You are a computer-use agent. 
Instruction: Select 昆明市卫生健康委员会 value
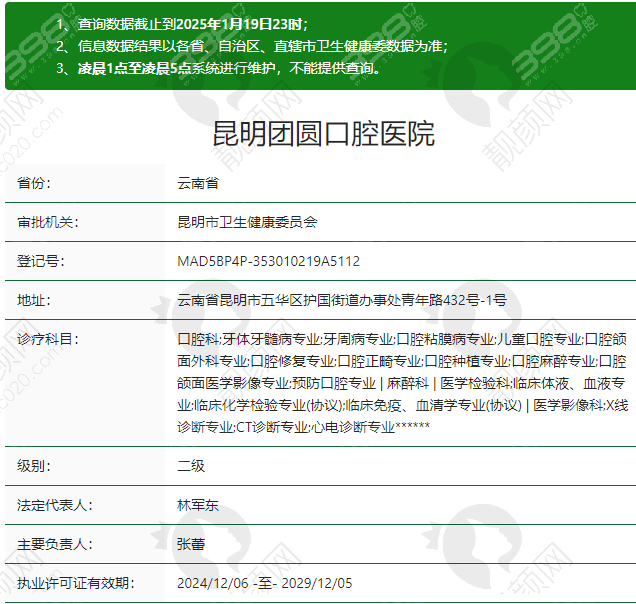point(247,222)
